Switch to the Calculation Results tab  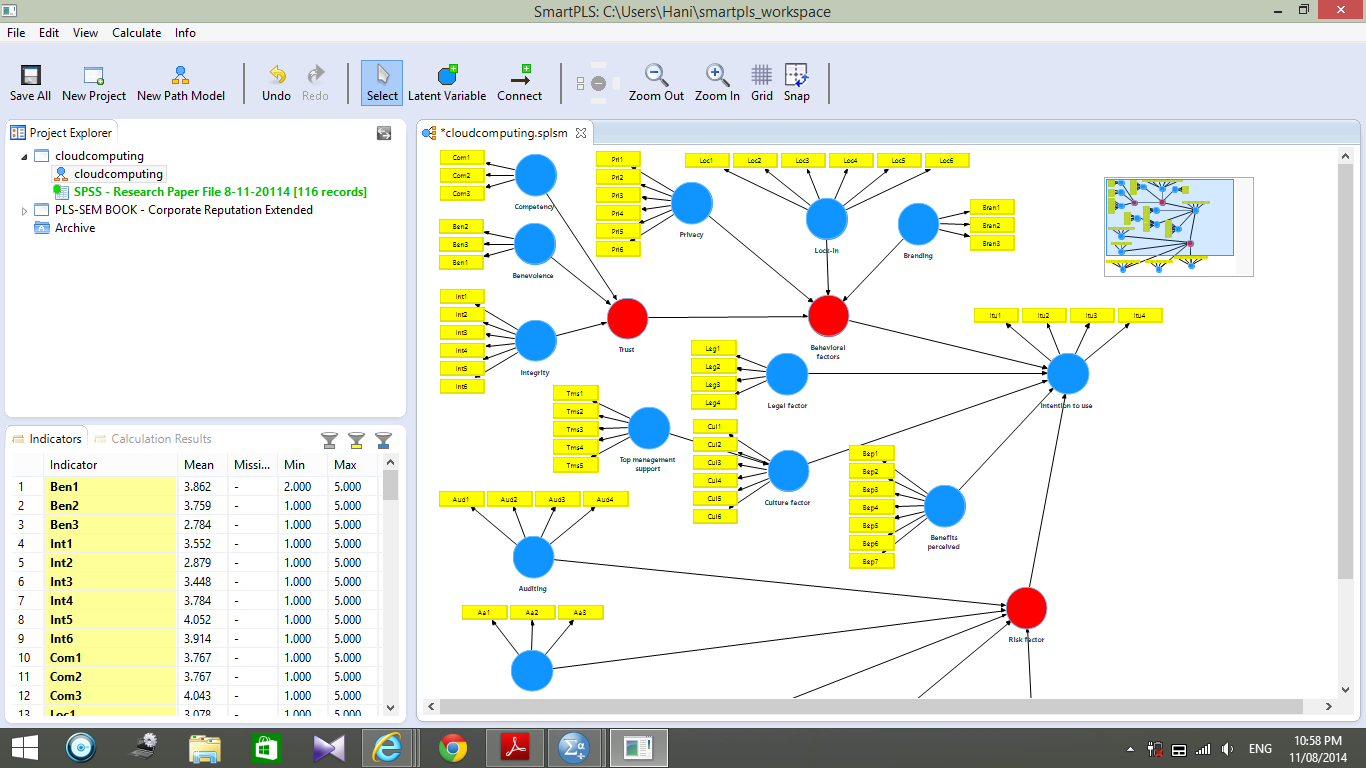(153, 438)
